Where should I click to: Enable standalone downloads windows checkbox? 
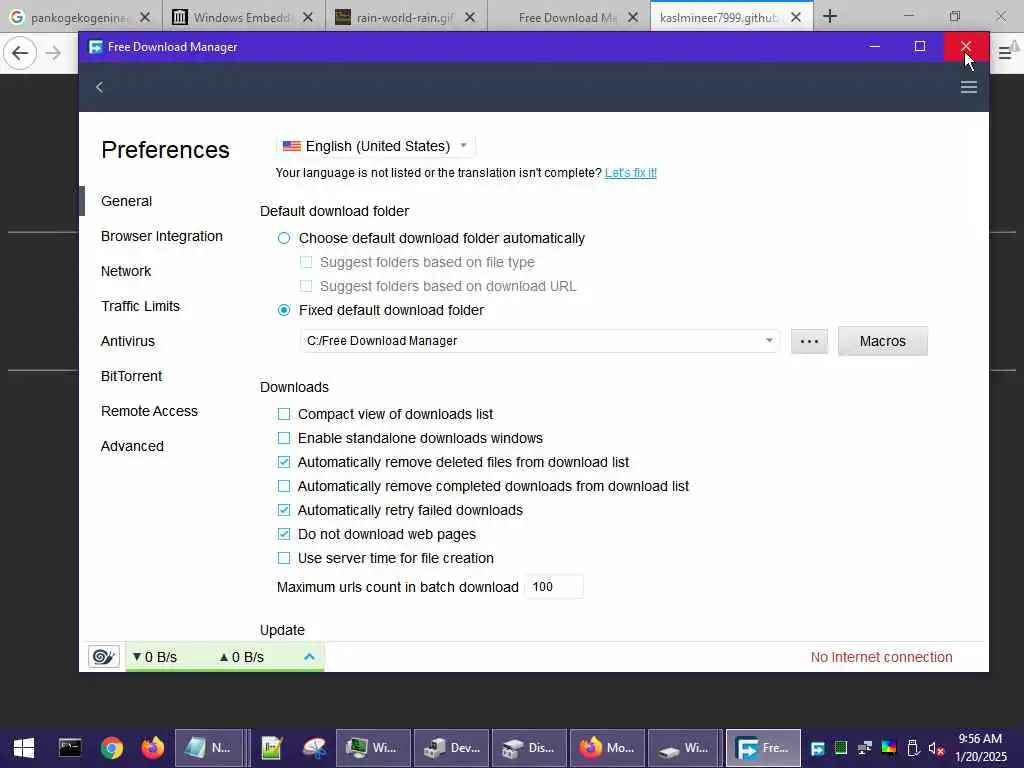click(283, 438)
